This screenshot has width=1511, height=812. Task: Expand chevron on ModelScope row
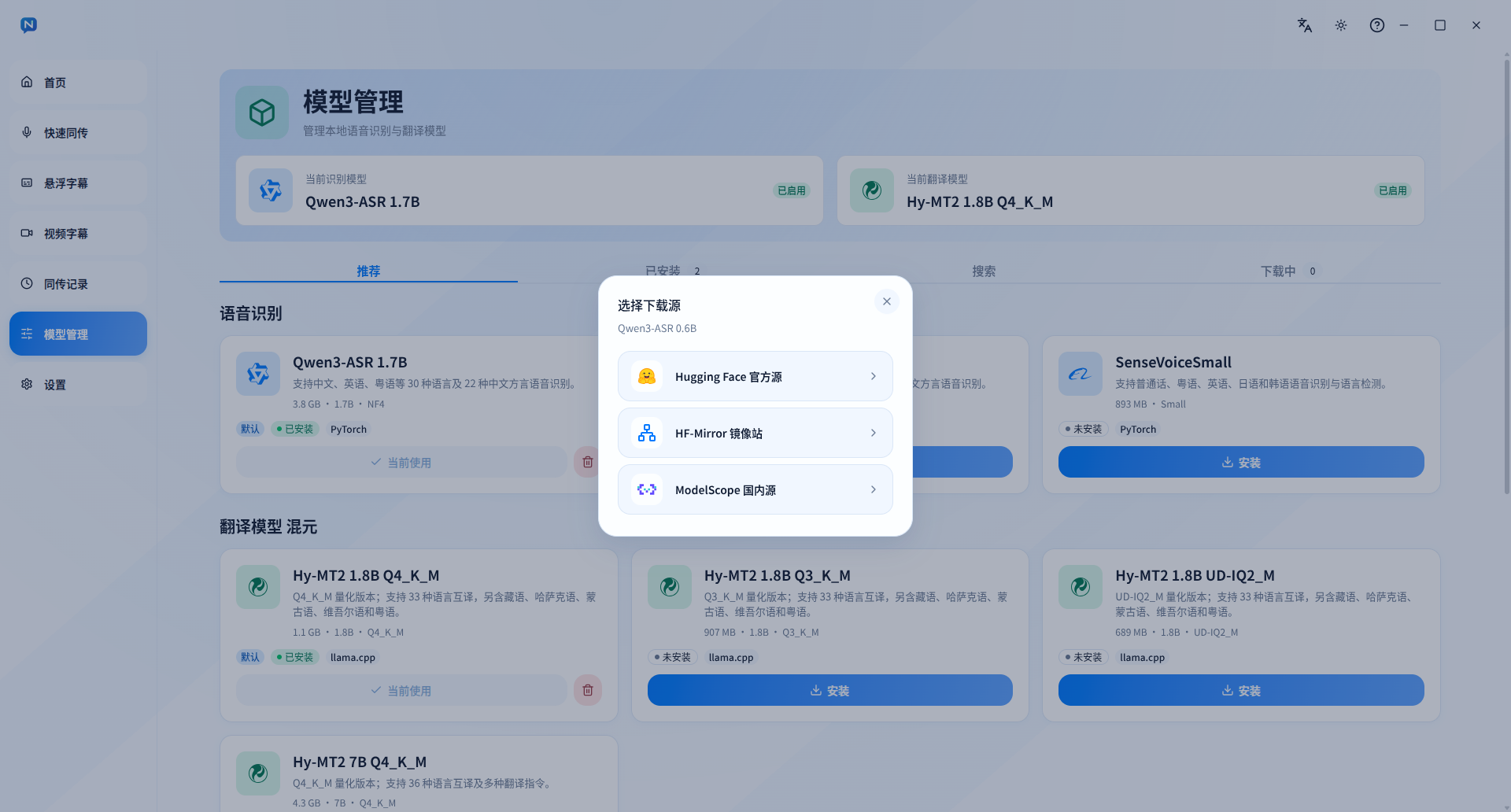(874, 489)
